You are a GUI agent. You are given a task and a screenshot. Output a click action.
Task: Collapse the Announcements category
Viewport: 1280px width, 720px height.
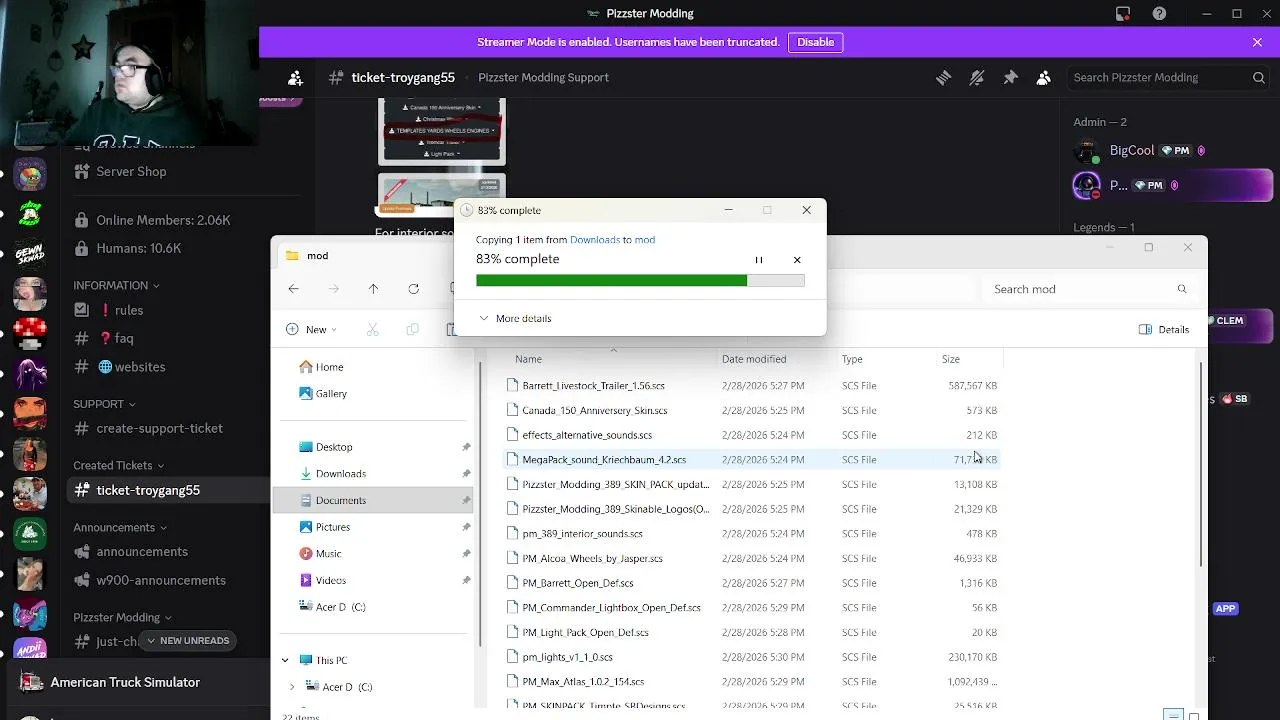click(119, 527)
